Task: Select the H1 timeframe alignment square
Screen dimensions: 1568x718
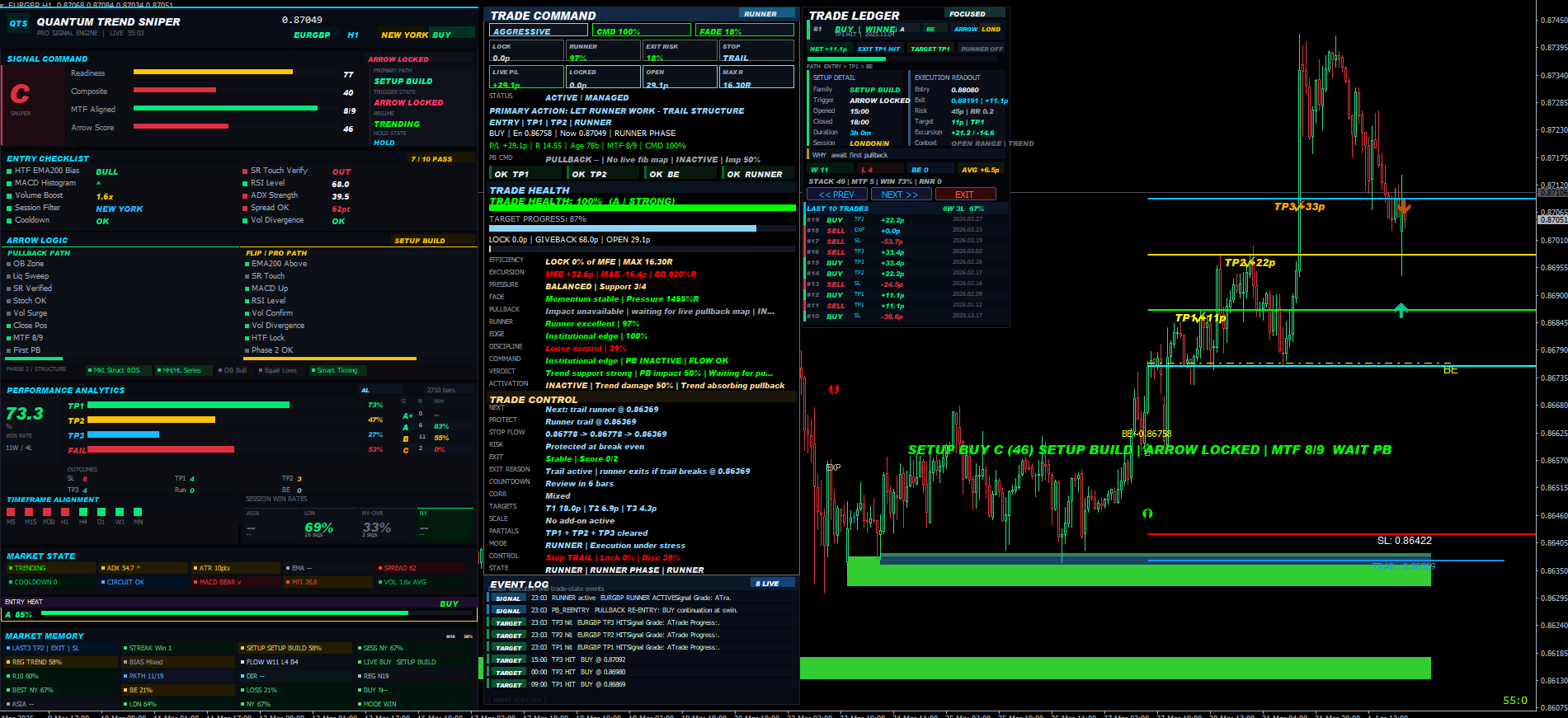Action: coord(65,512)
